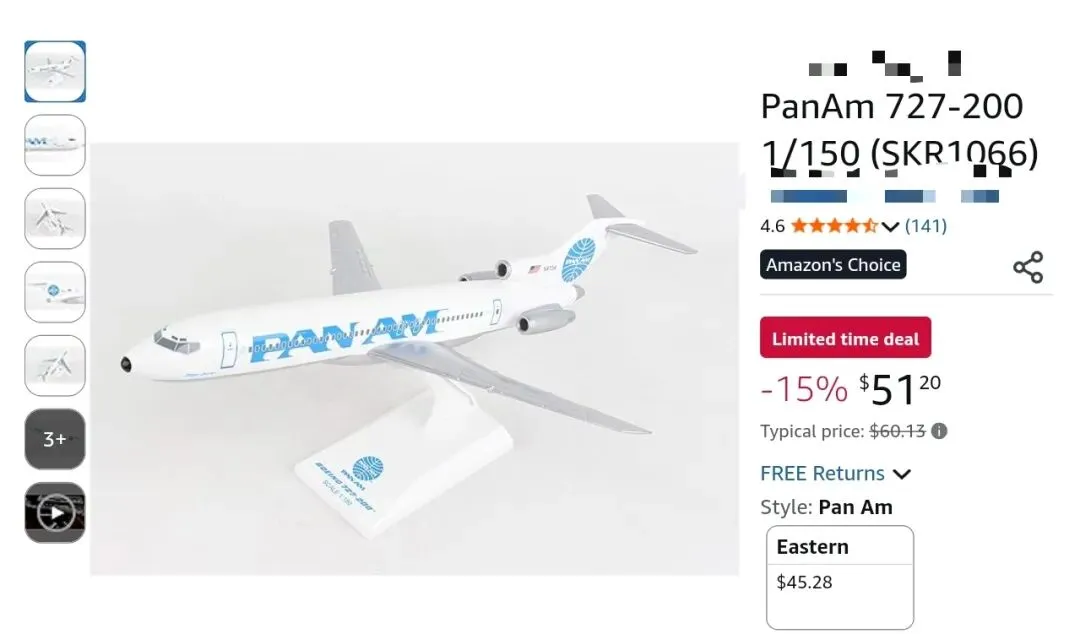Click the Limited time deal badge
The height and width of the screenshot is (634, 1080).
(x=845, y=339)
